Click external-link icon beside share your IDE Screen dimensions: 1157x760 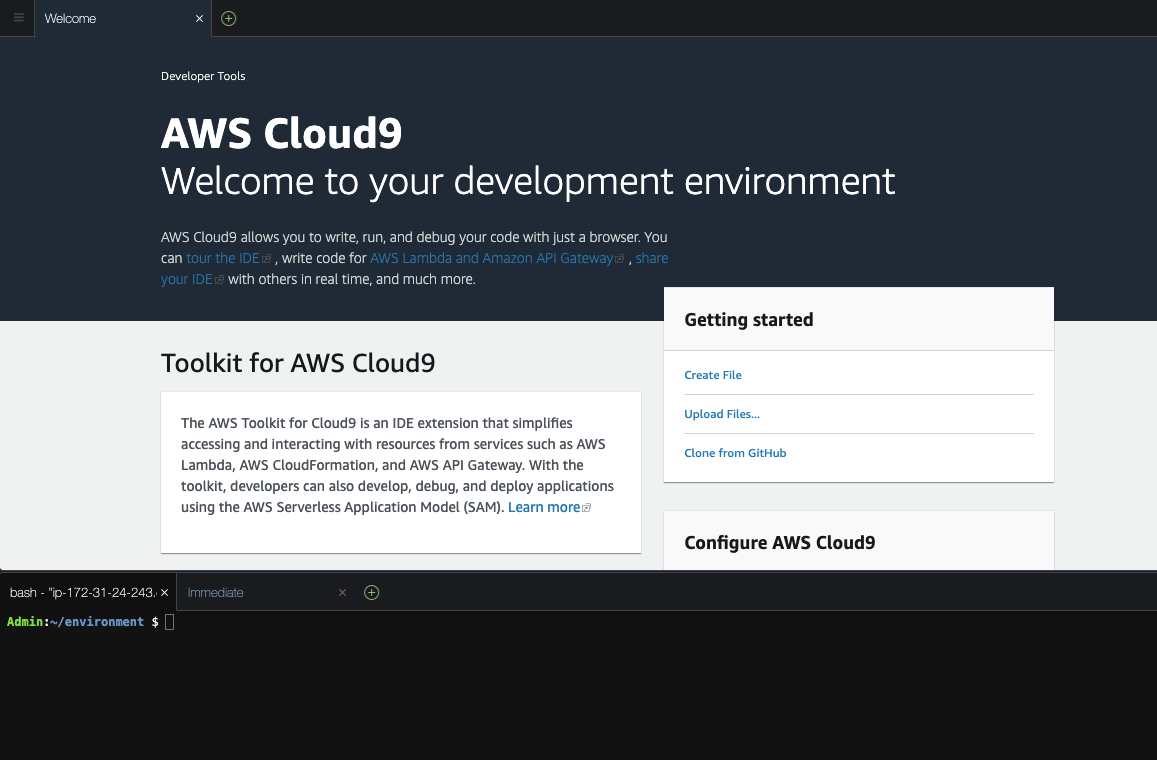pos(219,279)
